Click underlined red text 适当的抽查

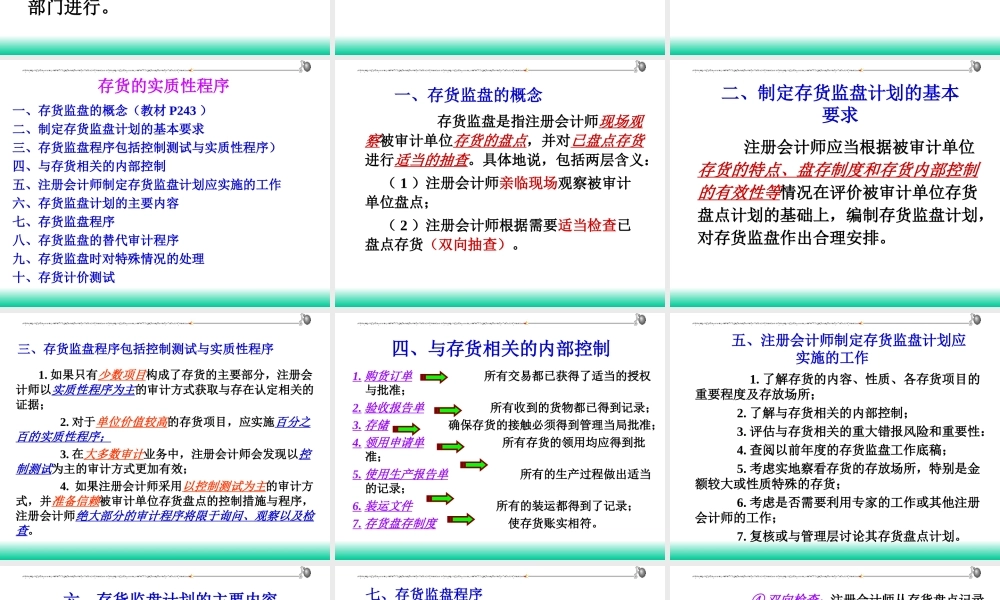pos(432,159)
